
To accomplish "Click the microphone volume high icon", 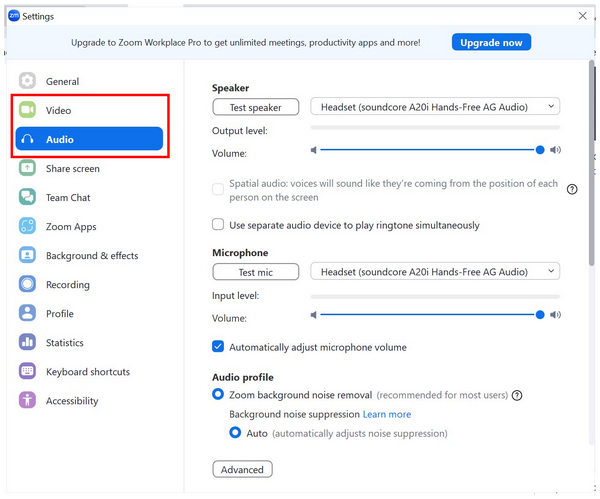I will click(555, 315).
